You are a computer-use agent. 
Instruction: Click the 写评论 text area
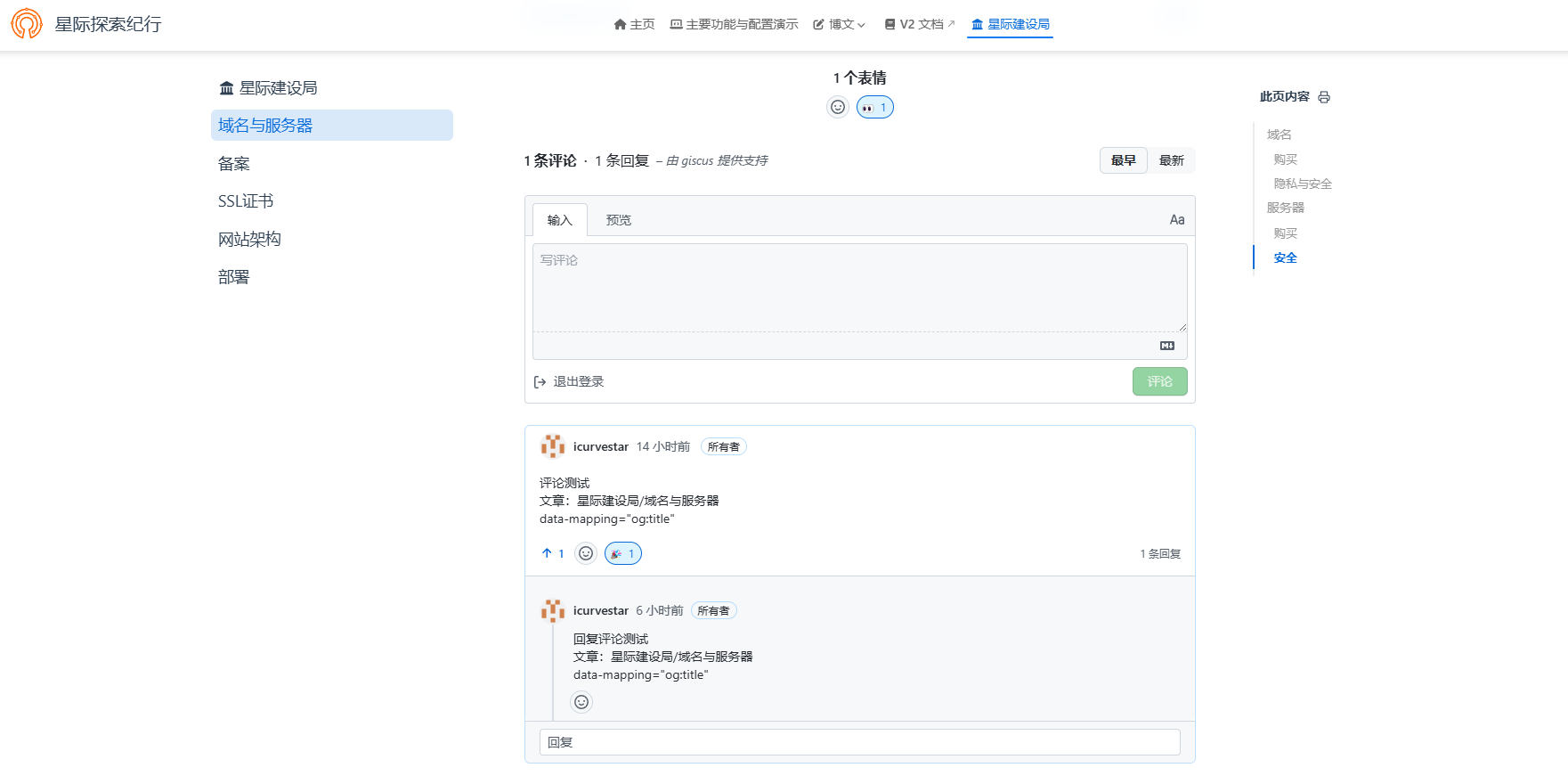[x=859, y=287]
